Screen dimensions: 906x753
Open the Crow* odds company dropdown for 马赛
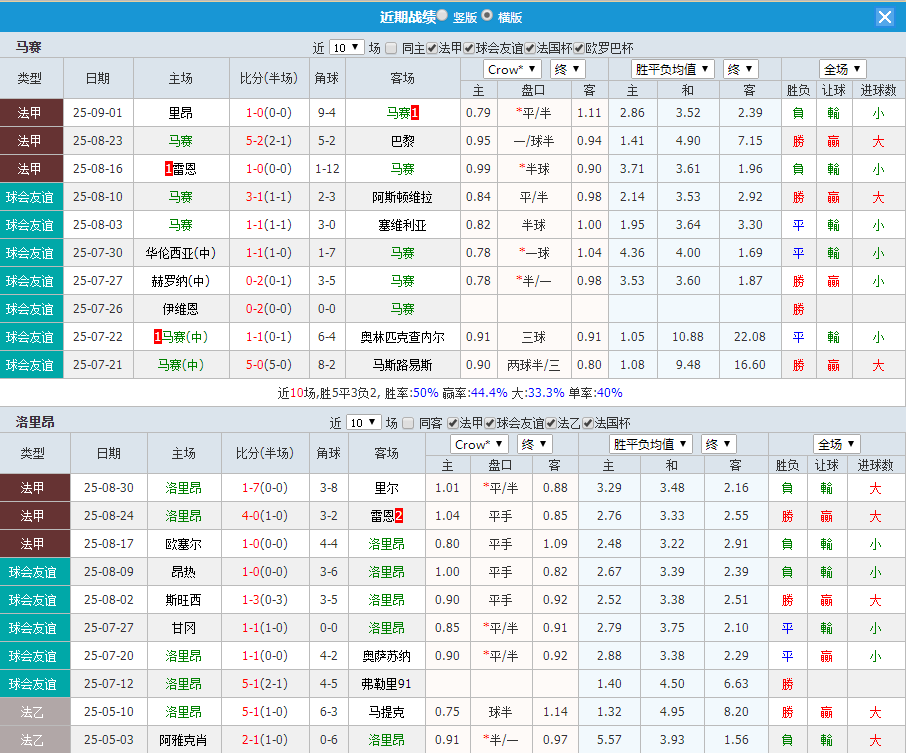[x=511, y=69]
